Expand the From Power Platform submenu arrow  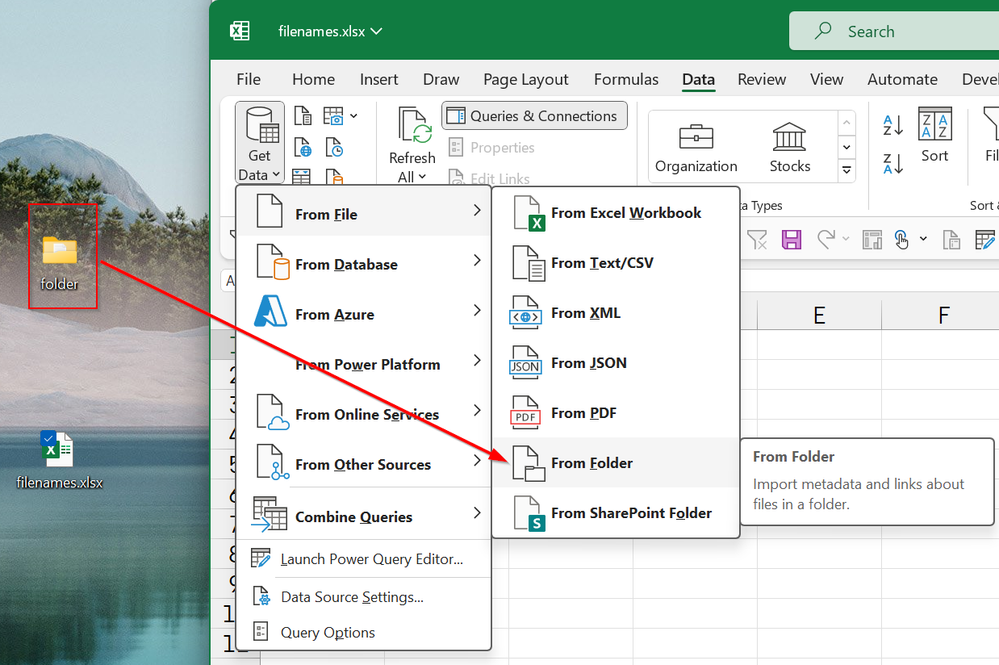click(477, 361)
